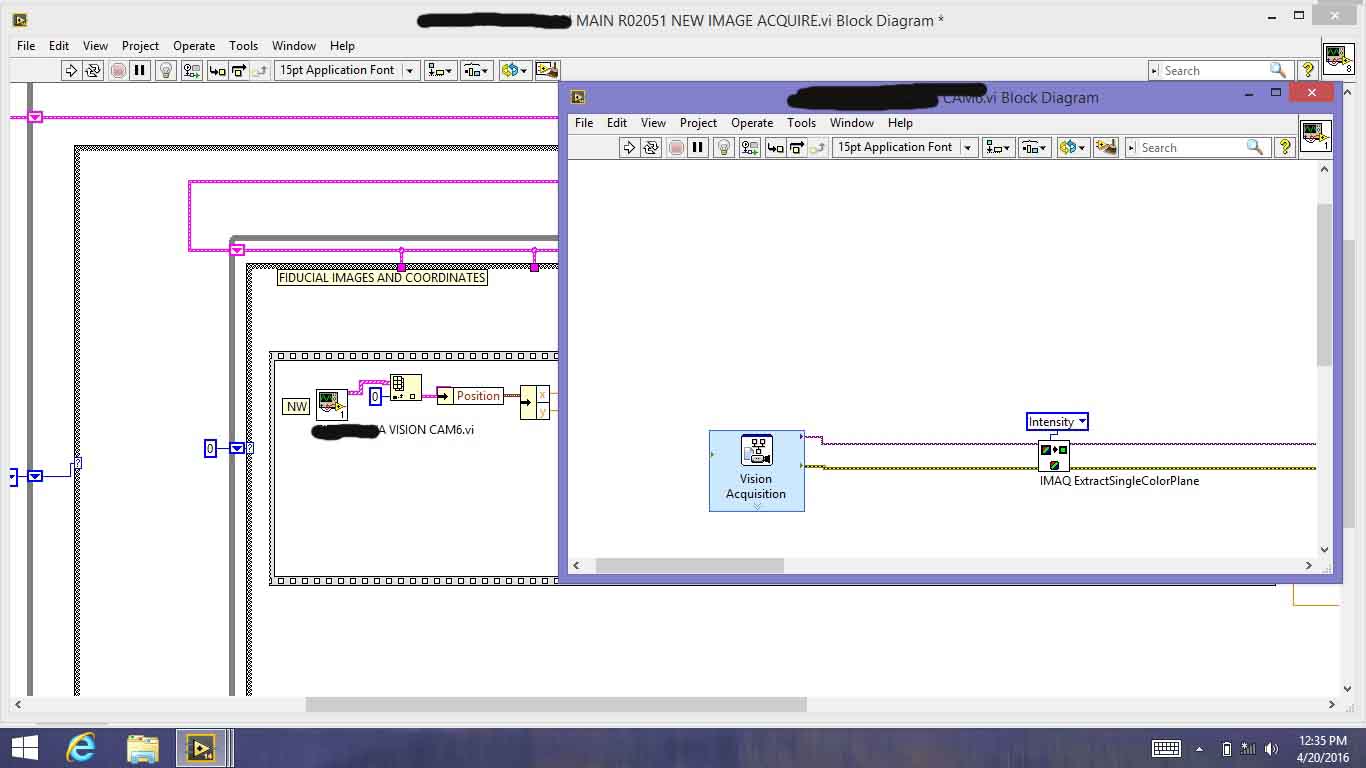The width and height of the screenshot is (1366, 768).
Task: Click the FIDUCIAL IMAGES AND COORDINATES label
Action: [382, 278]
